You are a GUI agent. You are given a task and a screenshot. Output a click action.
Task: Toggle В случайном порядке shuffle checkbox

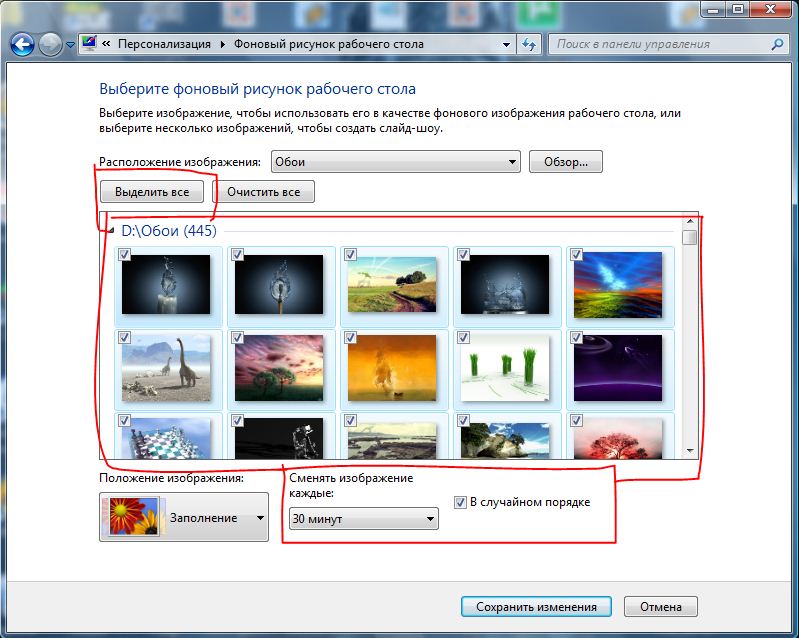click(x=460, y=502)
